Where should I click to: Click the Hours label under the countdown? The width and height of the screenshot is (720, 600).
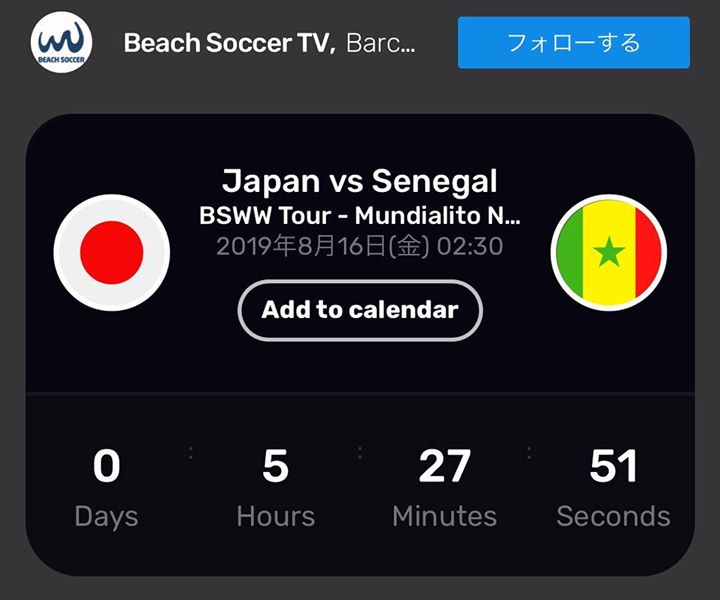[276, 516]
